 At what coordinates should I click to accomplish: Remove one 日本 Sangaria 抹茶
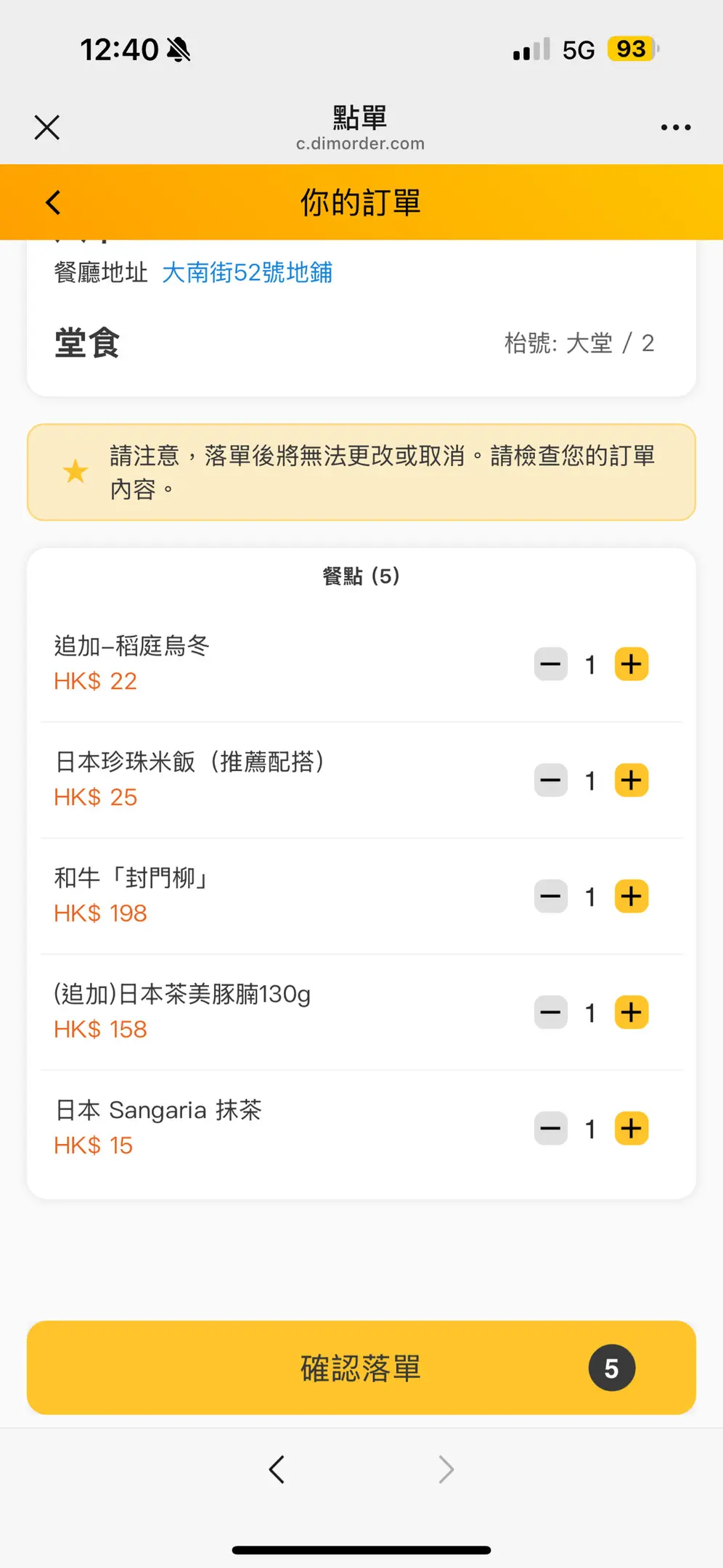(x=551, y=1129)
